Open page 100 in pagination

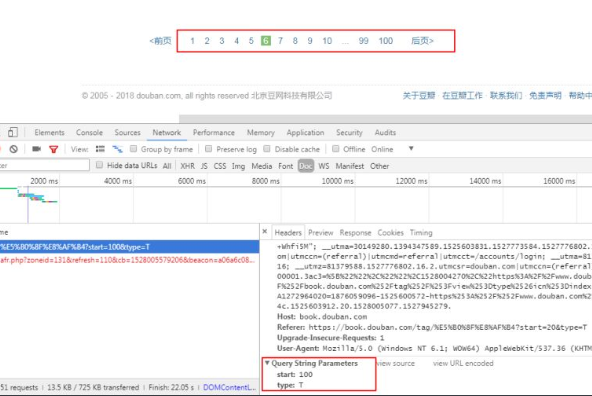coord(386,41)
